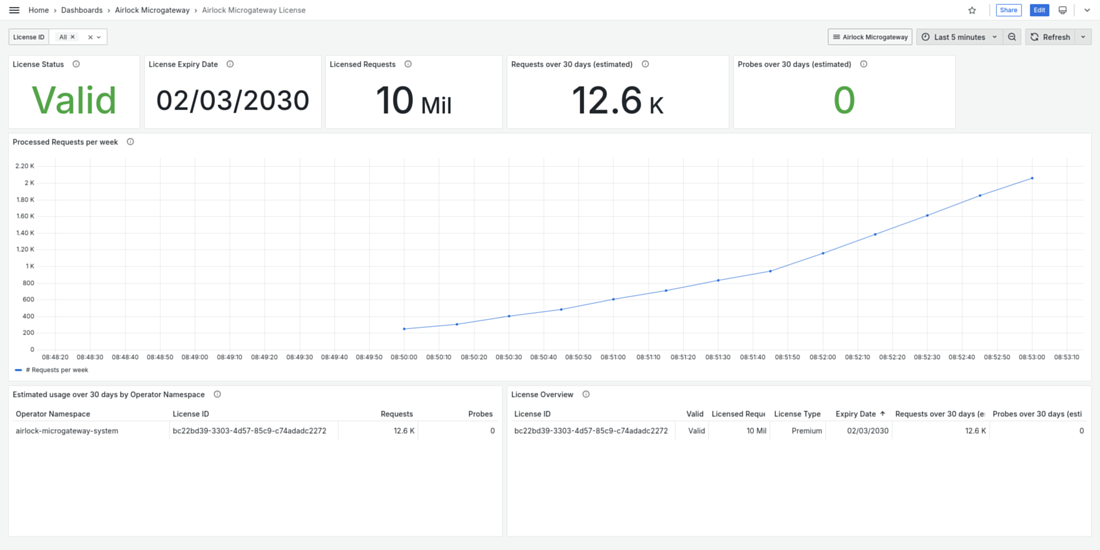Viewport: 1100px width, 550px height.
Task: Clear all License ID selections
Action: 90,37
